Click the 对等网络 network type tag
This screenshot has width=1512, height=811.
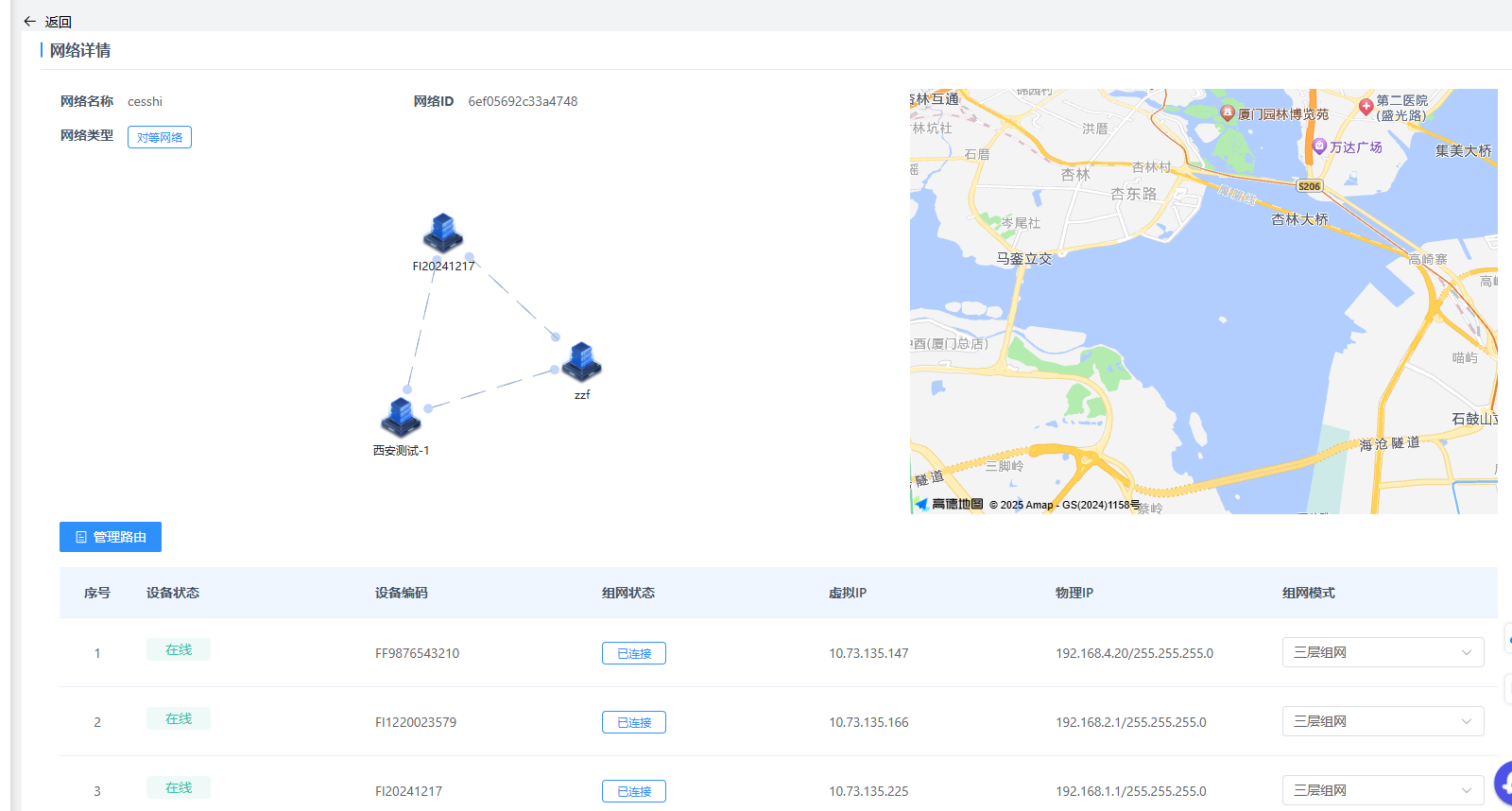160,137
